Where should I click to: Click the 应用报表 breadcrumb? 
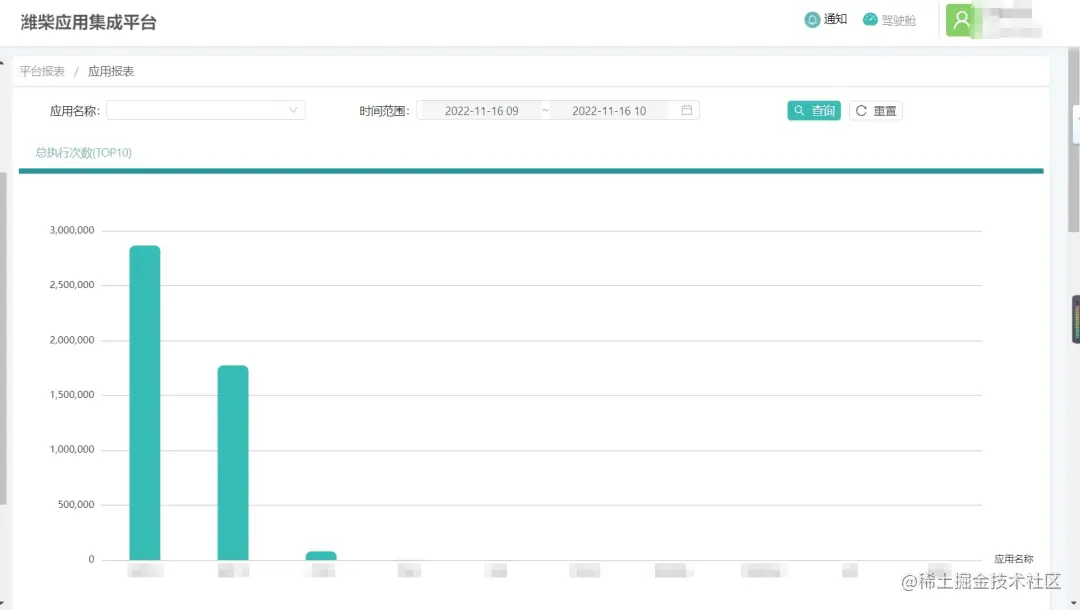click(111, 71)
